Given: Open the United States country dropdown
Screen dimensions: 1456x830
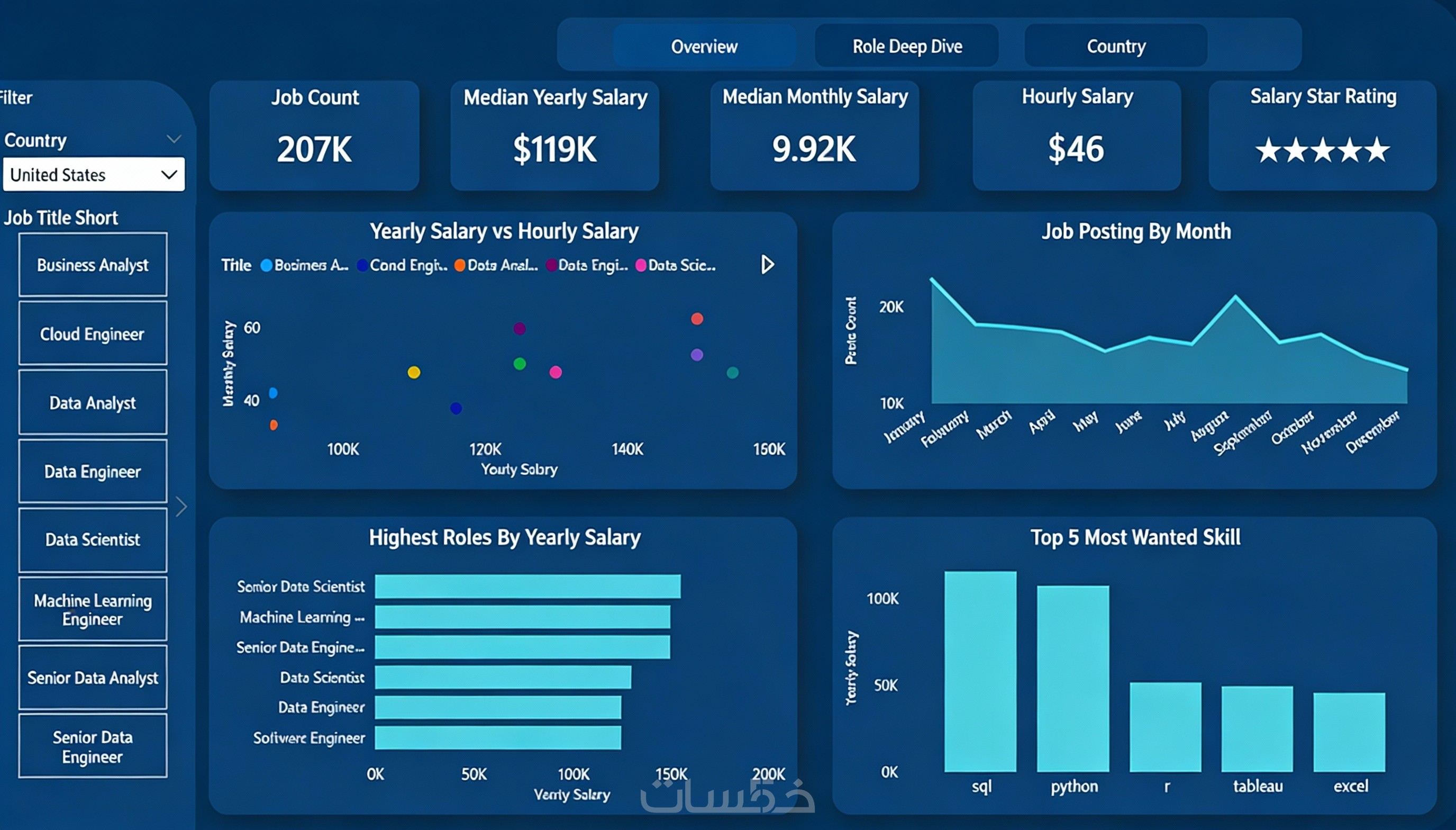Looking at the screenshot, I should coord(94,175).
